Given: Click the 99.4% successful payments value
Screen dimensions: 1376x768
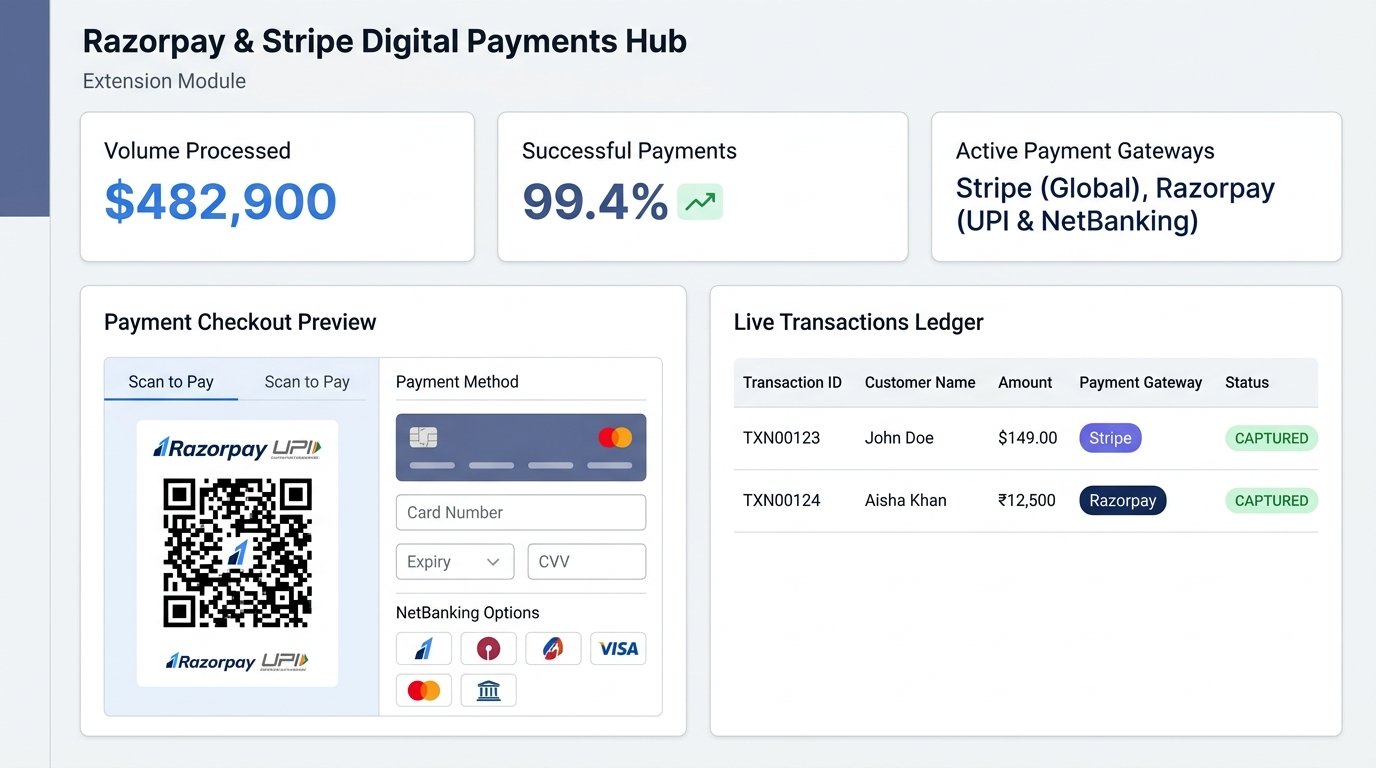Looking at the screenshot, I should tap(595, 202).
